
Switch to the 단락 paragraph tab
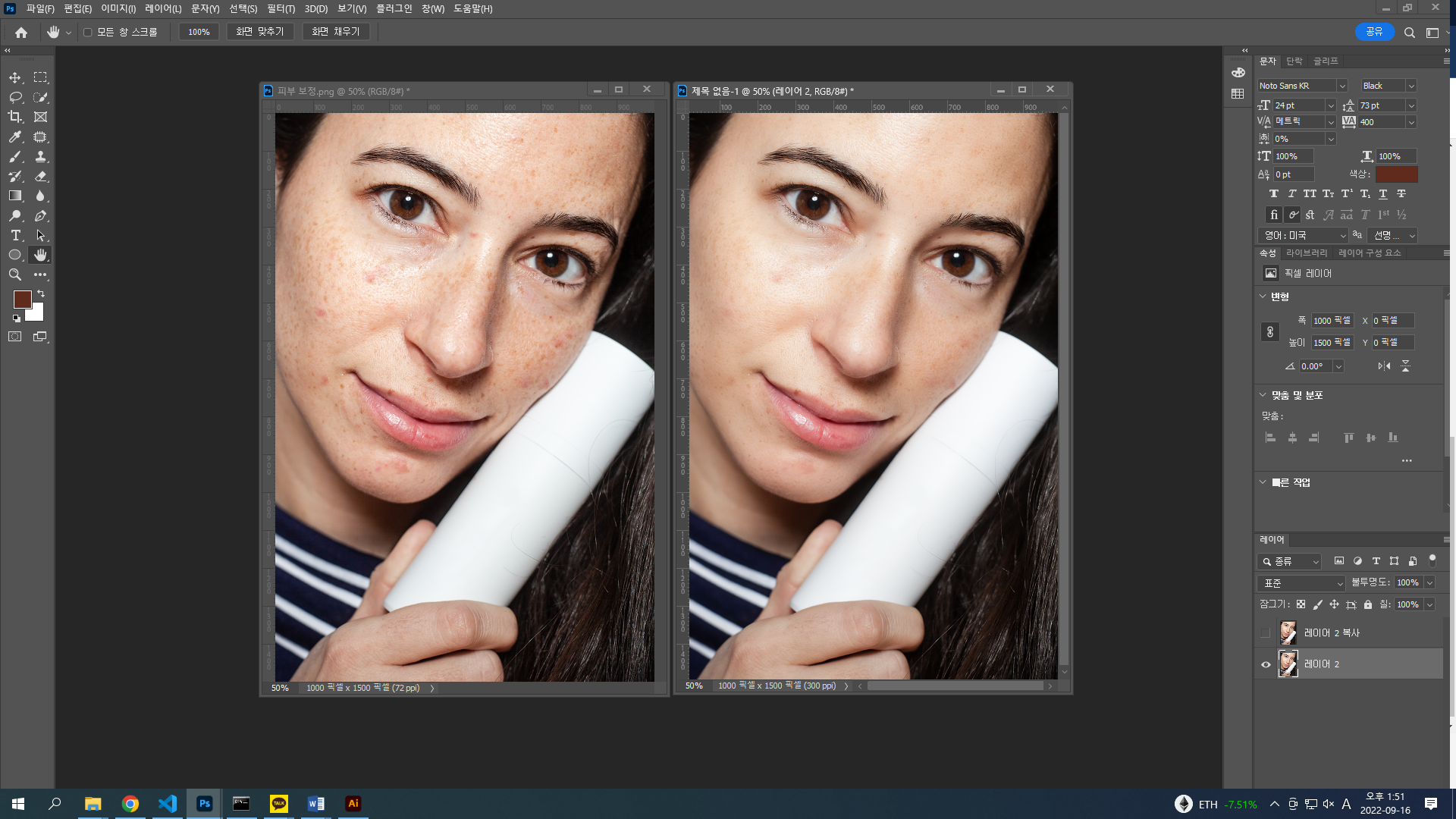point(1294,61)
